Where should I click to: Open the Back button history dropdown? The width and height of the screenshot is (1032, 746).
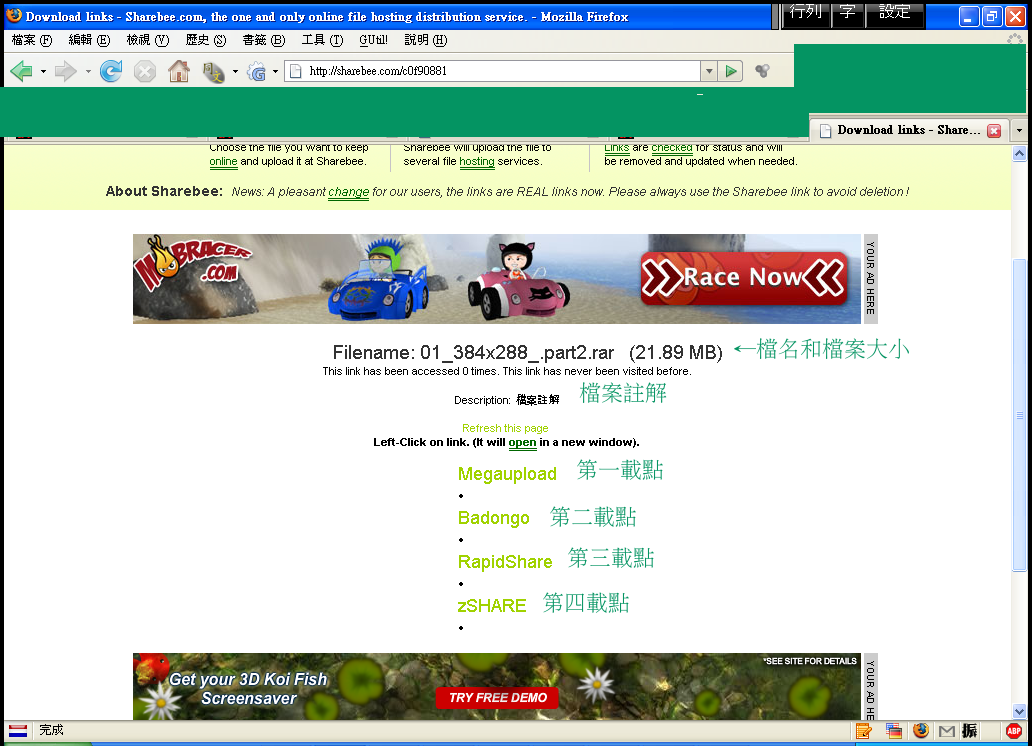tap(43, 71)
